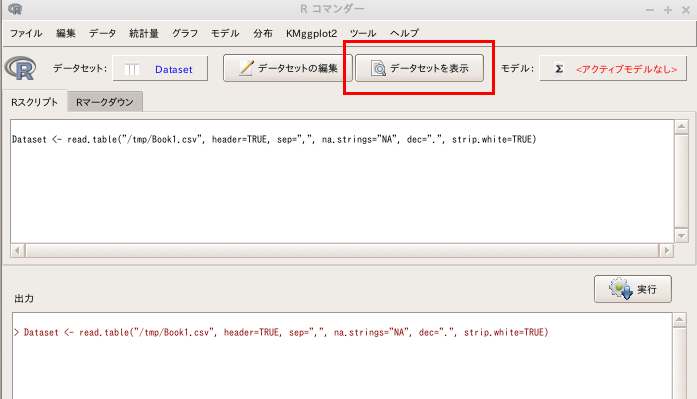Click the R logo in toolbar

coord(21,68)
